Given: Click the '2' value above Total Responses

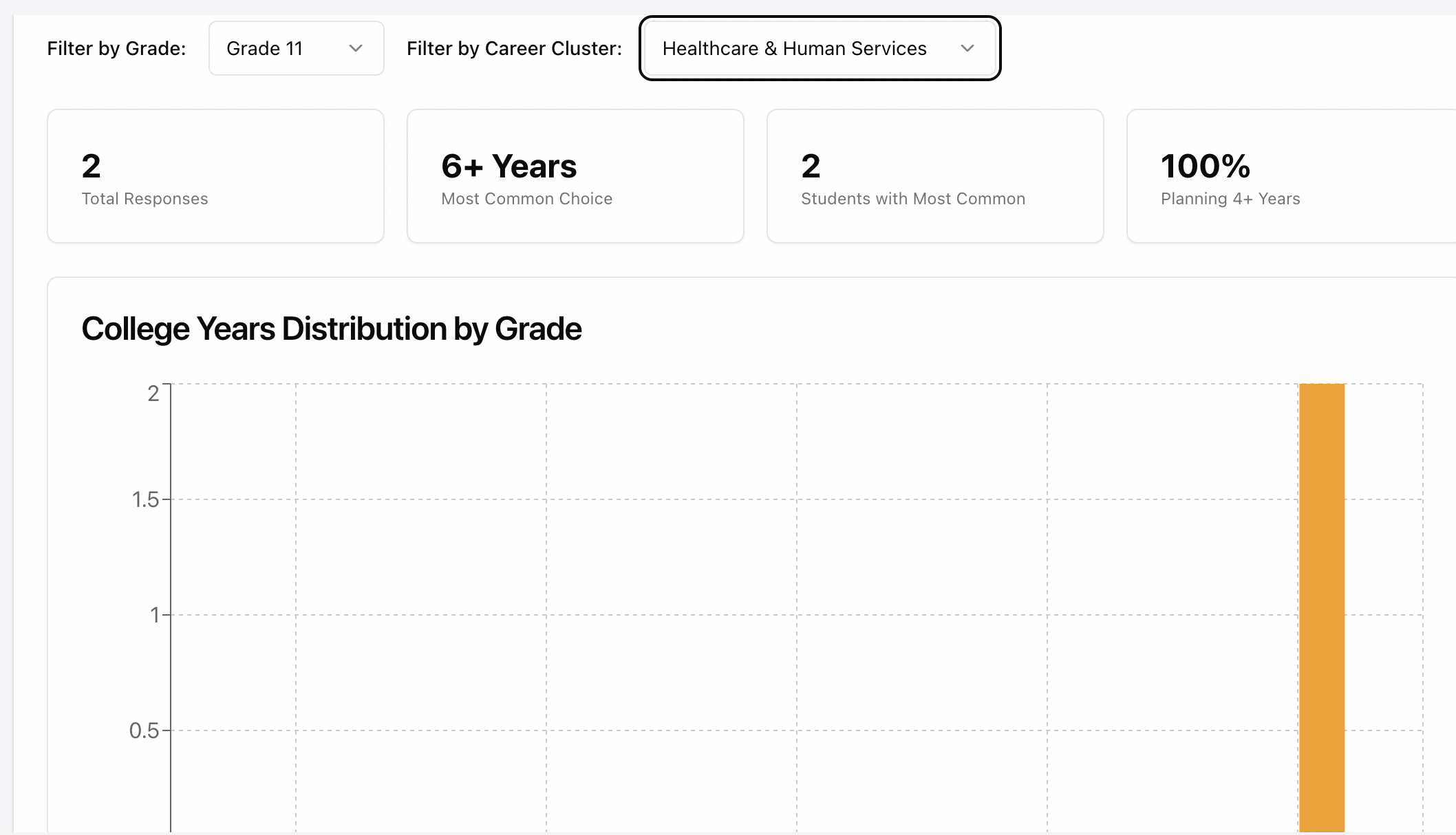Looking at the screenshot, I should [x=91, y=166].
